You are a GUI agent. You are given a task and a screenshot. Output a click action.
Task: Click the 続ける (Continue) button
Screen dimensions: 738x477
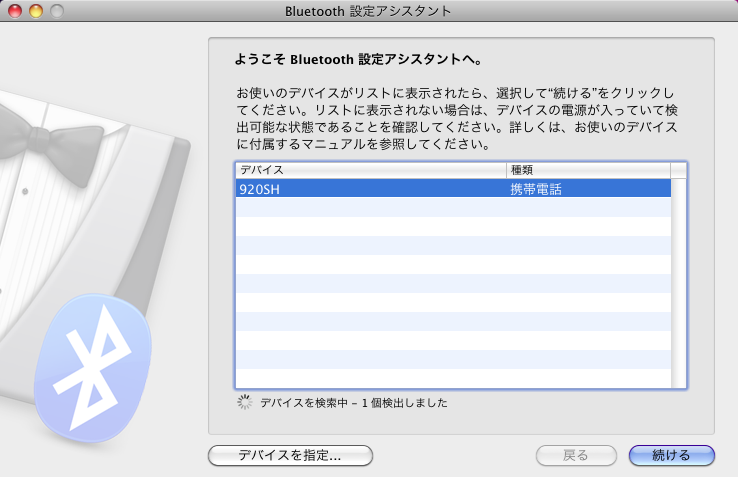point(672,455)
